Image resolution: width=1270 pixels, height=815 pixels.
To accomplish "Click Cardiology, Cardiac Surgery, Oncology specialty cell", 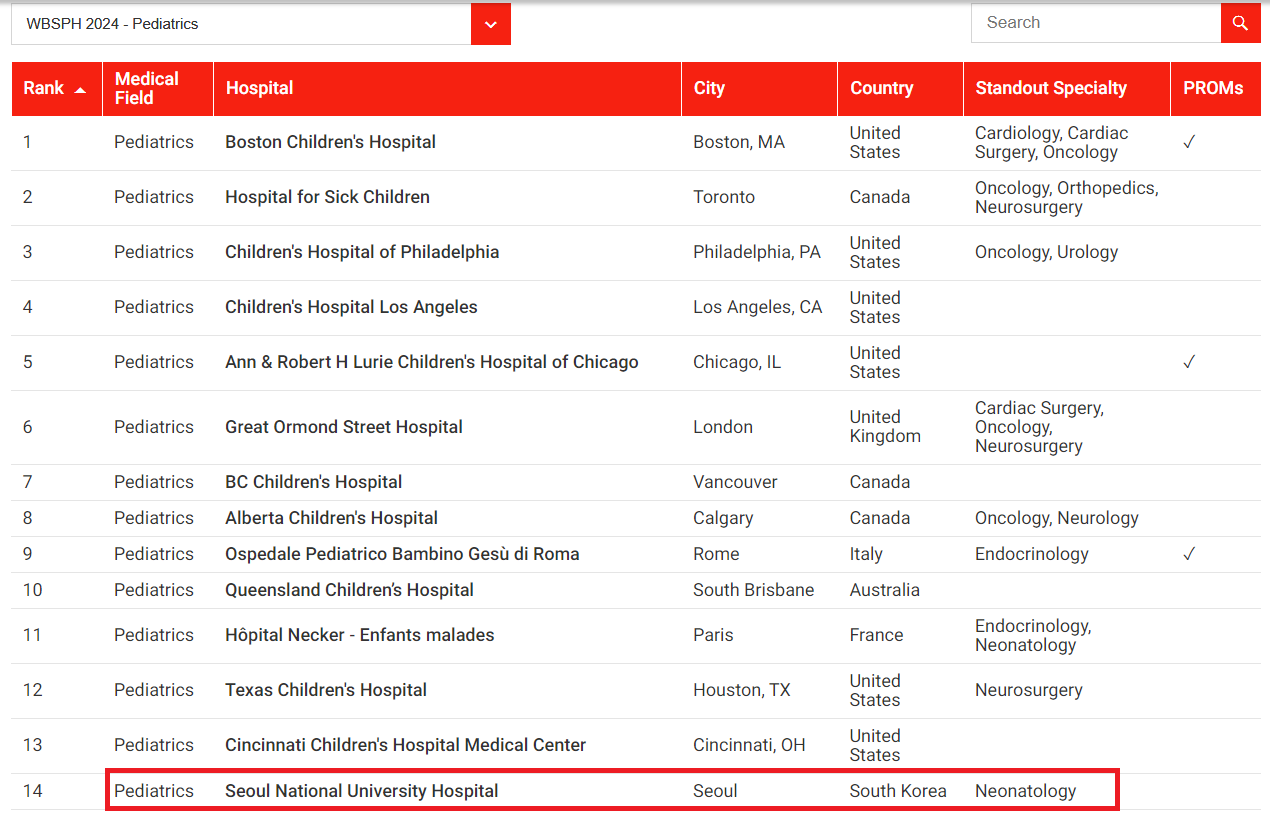I will (x=1051, y=142).
